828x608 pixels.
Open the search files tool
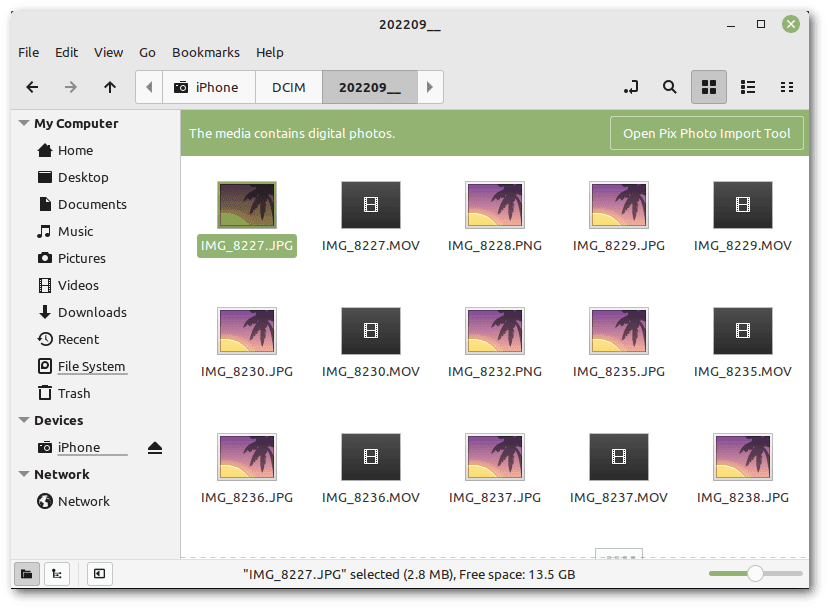670,87
